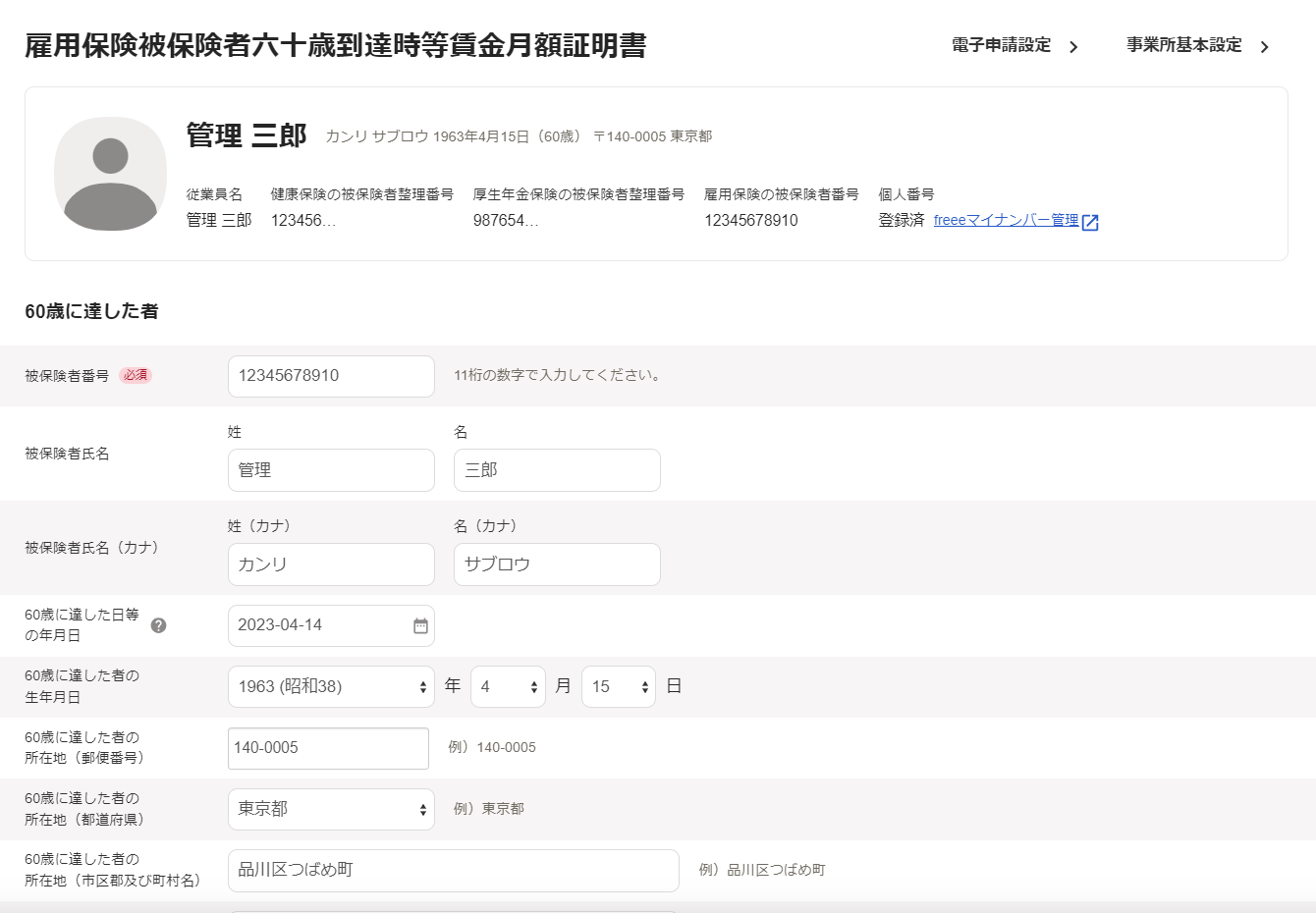Click example text 例）140-0005
The width and height of the screenshot is (1316, 913).
point(492,747)
